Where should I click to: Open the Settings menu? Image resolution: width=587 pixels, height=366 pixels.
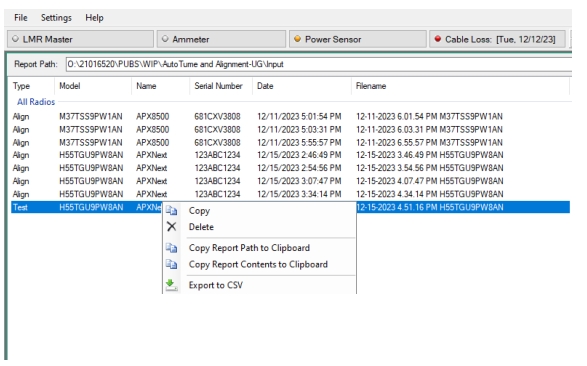[56, 18]
